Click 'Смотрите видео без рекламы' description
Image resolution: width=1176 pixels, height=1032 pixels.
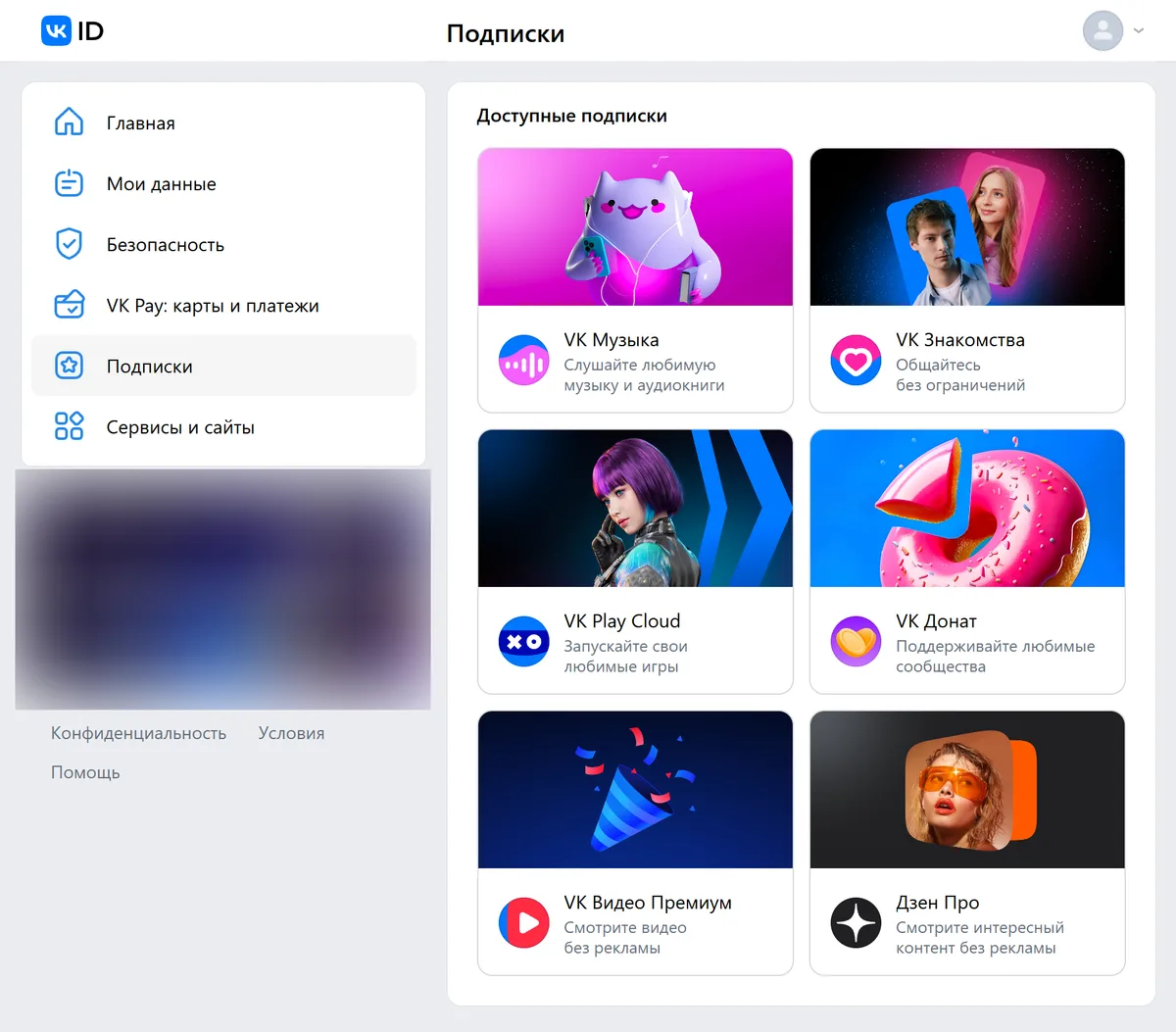625,938
